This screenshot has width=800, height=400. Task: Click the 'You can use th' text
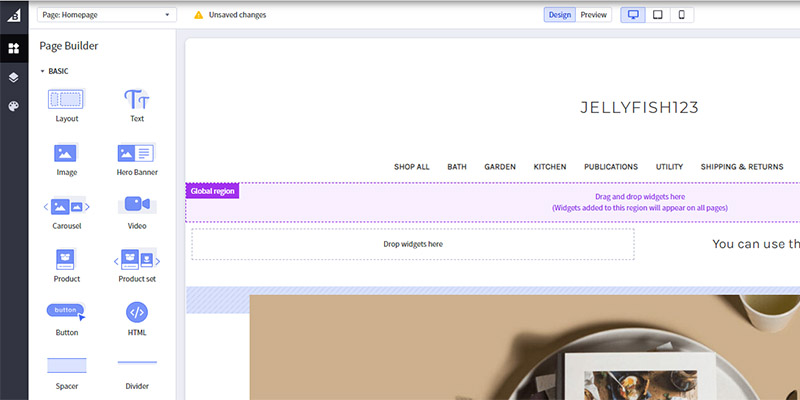click(756, 244)
